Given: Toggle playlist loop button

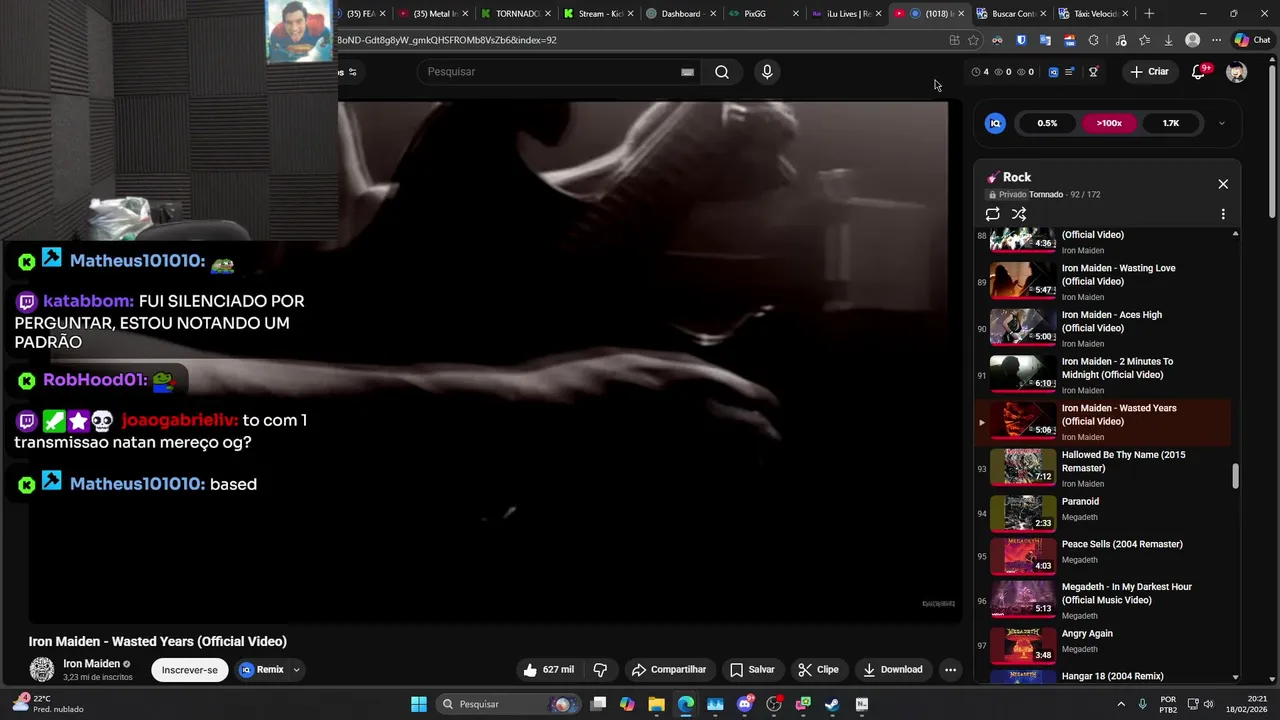Looking at the screenshot, I should point(992,214).
